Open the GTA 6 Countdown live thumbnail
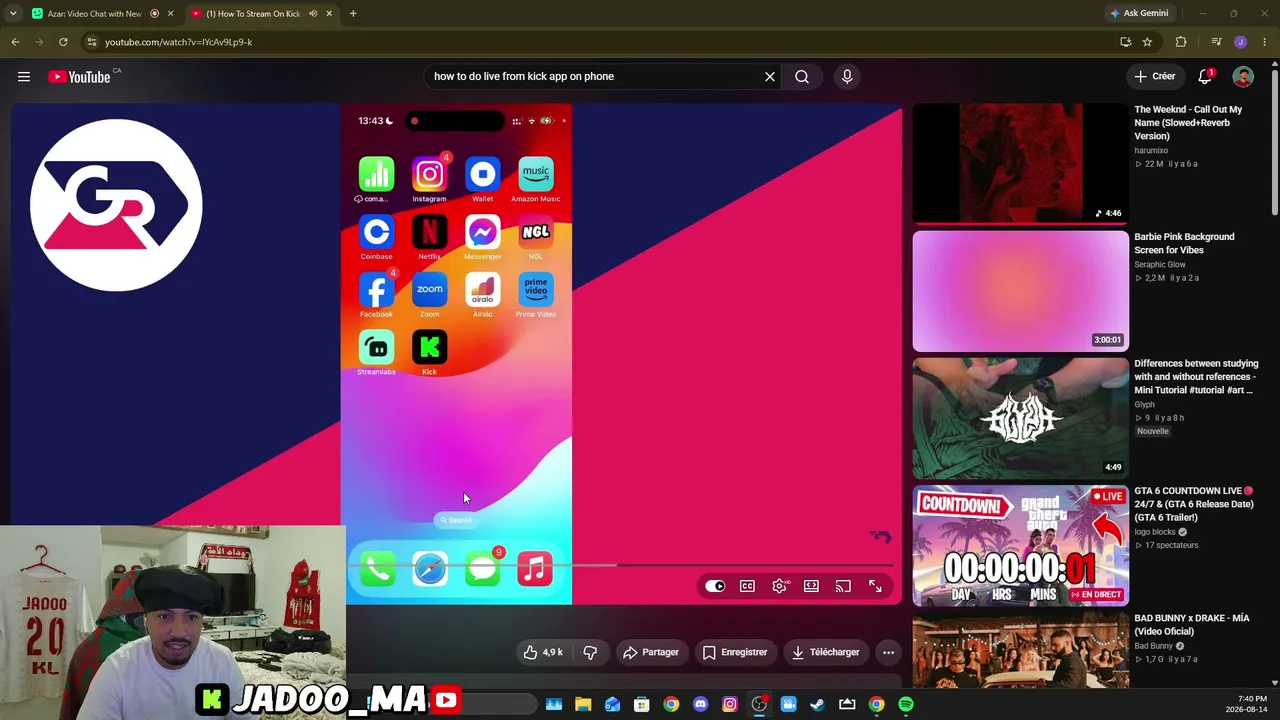The image size is (1280, 720). [x=1020, y=545]
